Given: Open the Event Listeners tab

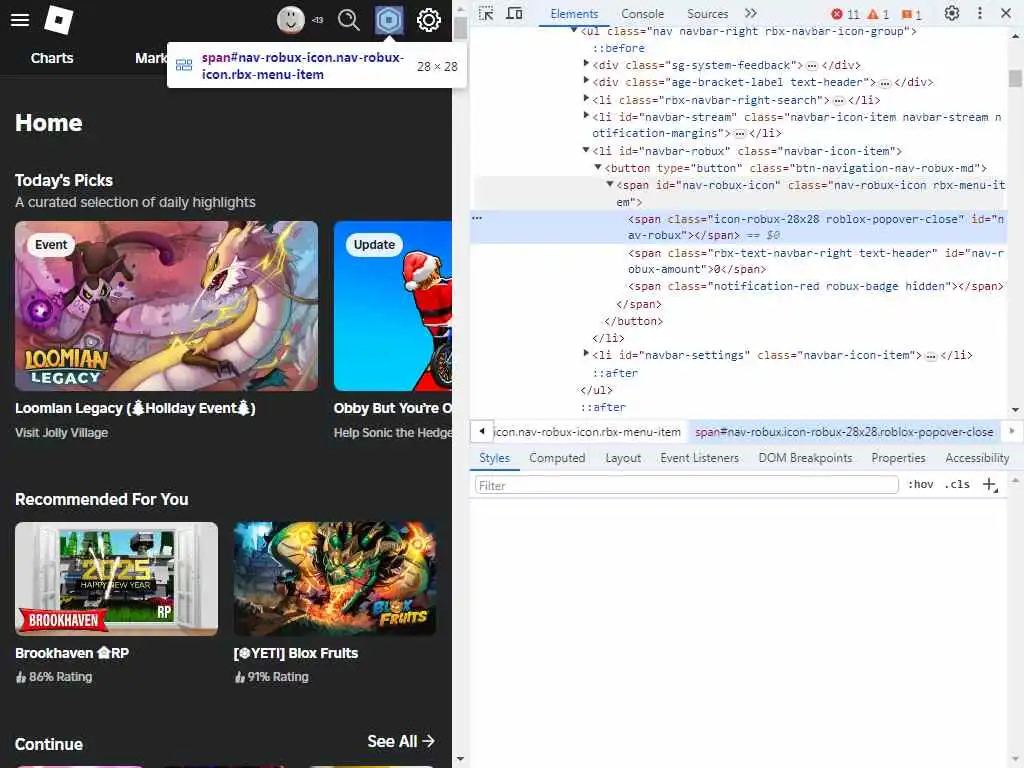Looking at the screenshot, I should (x=699, y=458).
